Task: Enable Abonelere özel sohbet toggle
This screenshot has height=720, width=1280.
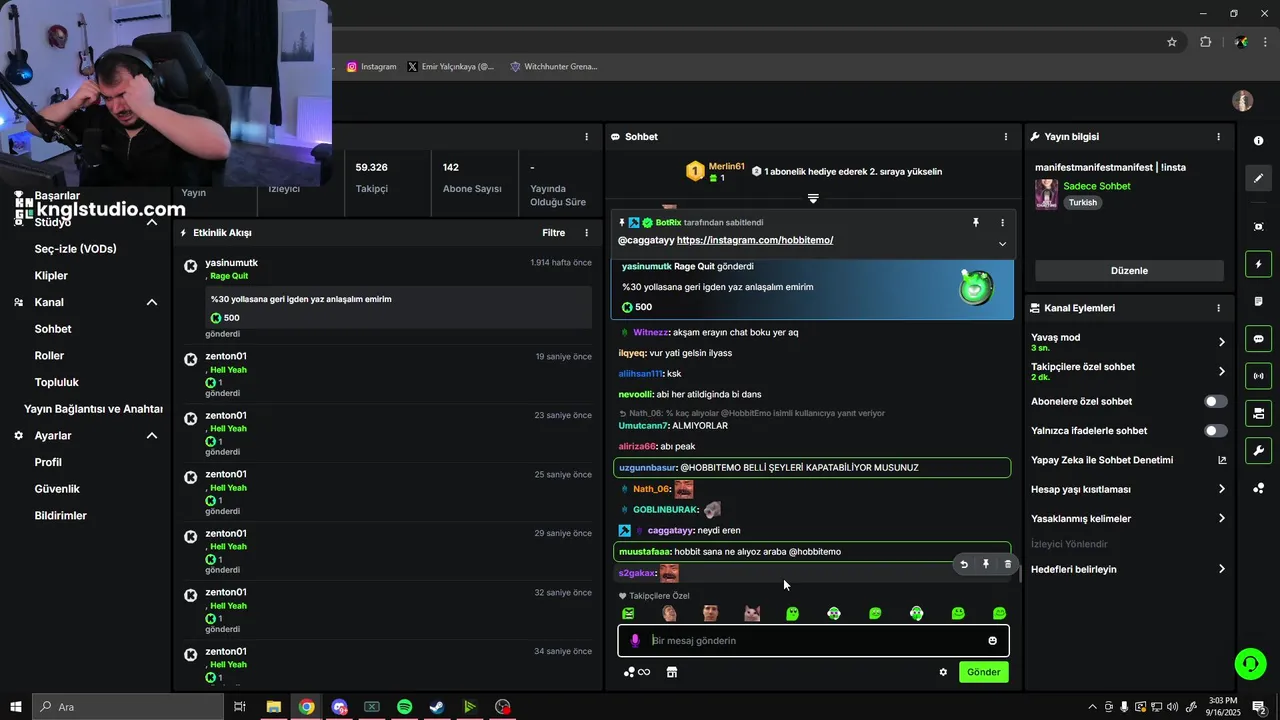Action: pyautogui.click(x=1215, y=402)
